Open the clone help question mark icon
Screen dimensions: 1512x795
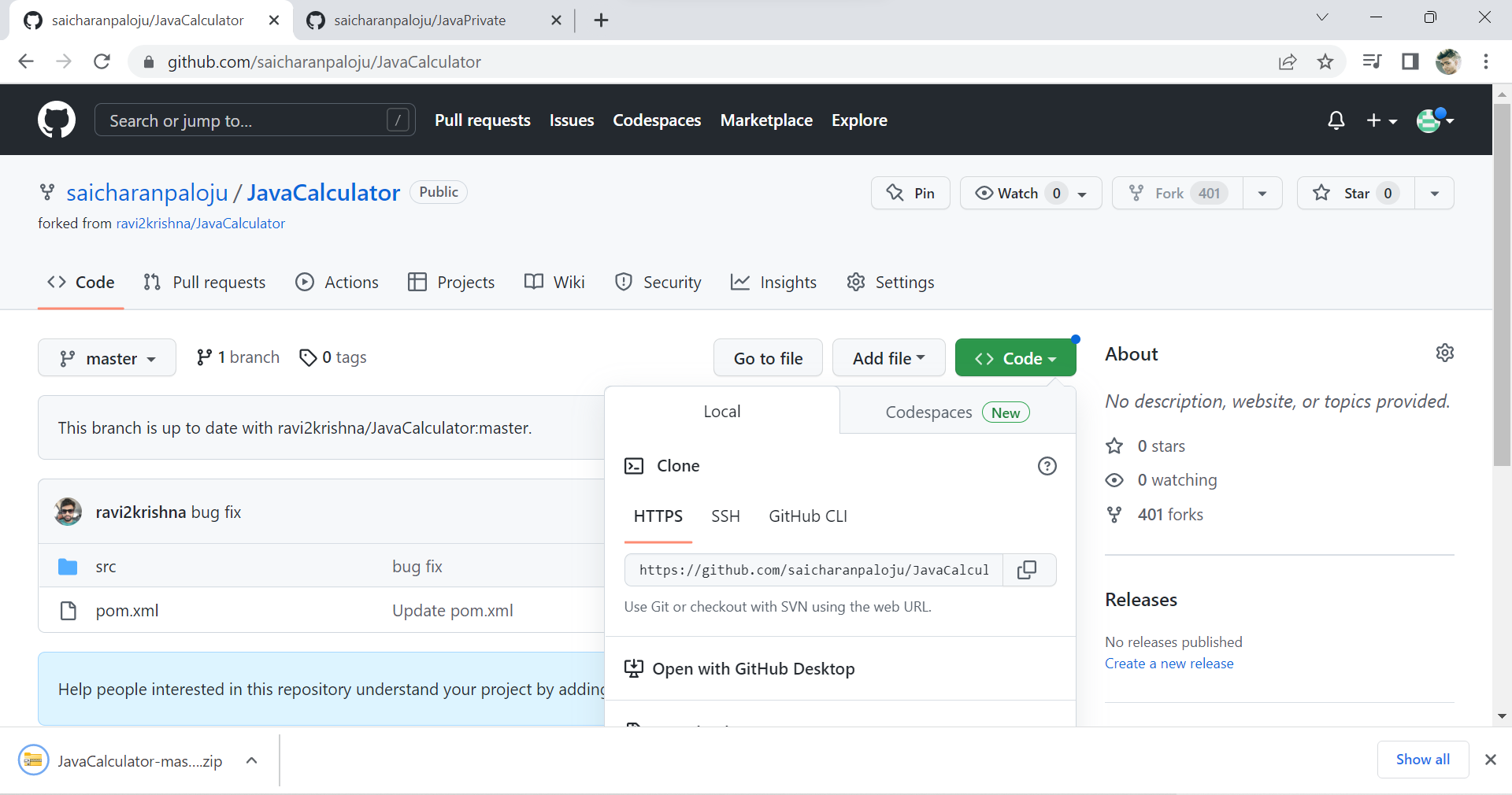pos(1047,465)
